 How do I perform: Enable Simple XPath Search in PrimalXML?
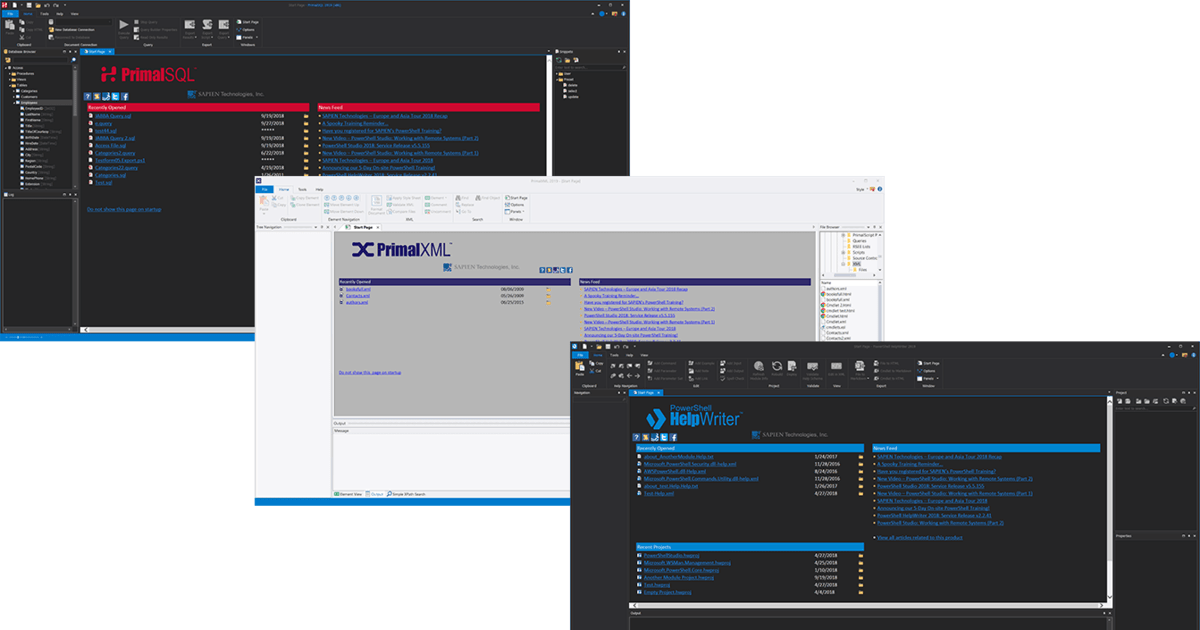click(x=407, y=493)
